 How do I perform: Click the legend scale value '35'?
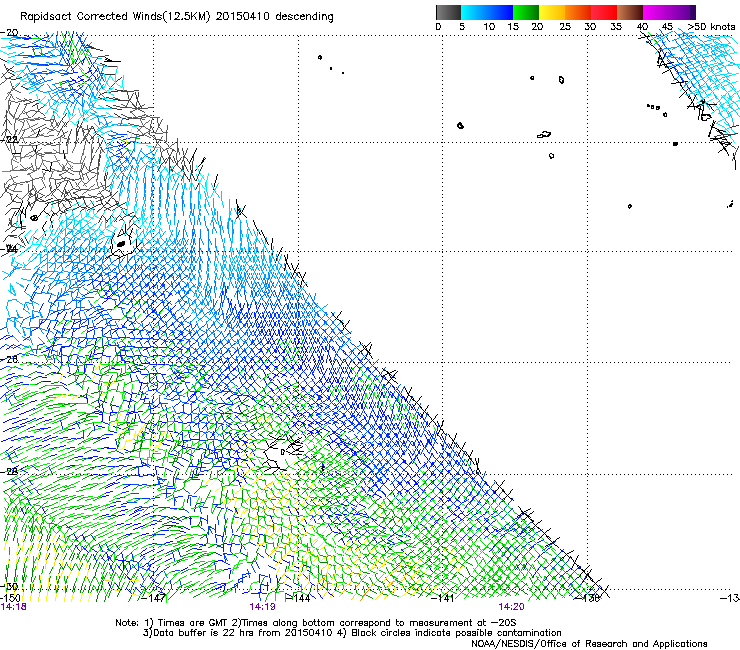[616, 27]
